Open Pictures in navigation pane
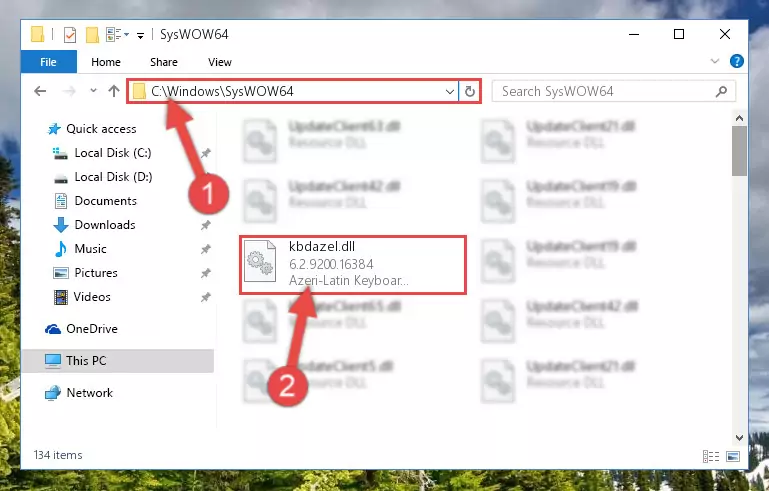The image size is (769, 491). click(x=96, y=273)
